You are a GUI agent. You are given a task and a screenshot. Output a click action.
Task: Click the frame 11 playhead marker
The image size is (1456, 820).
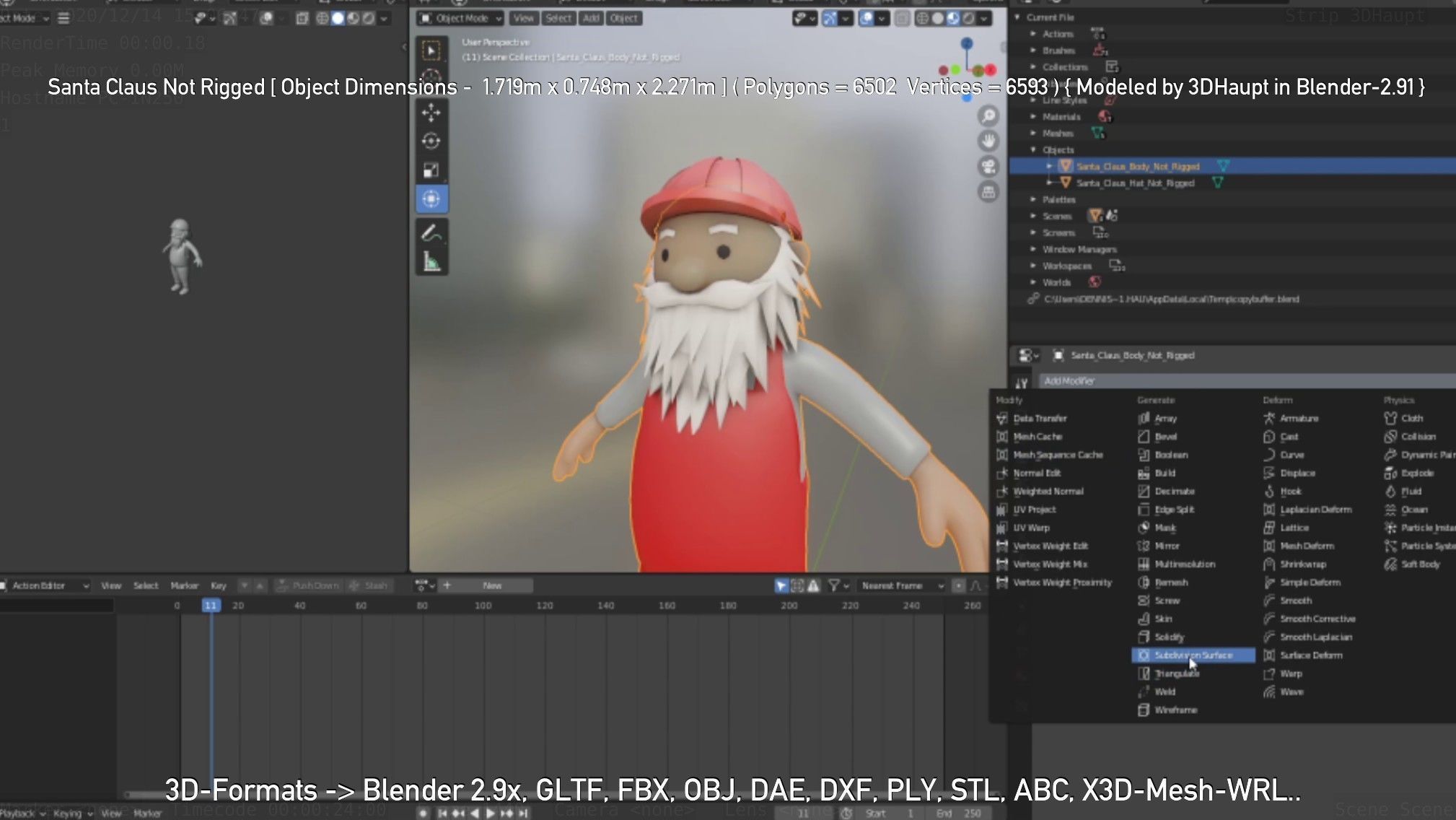211,606
